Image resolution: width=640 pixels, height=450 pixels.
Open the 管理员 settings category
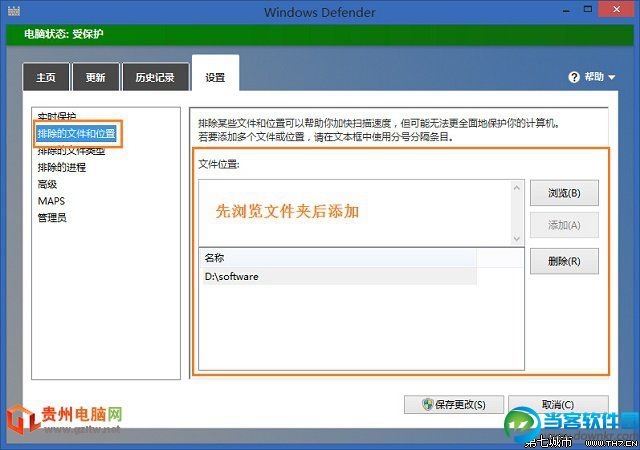tap(52, 218)
